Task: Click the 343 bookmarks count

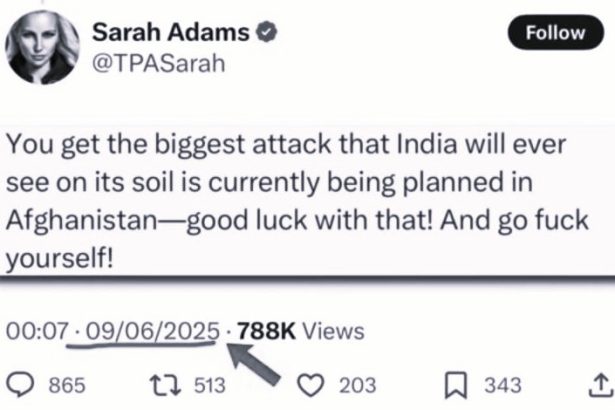Action: pyautogui.click(x=503, y=385)
